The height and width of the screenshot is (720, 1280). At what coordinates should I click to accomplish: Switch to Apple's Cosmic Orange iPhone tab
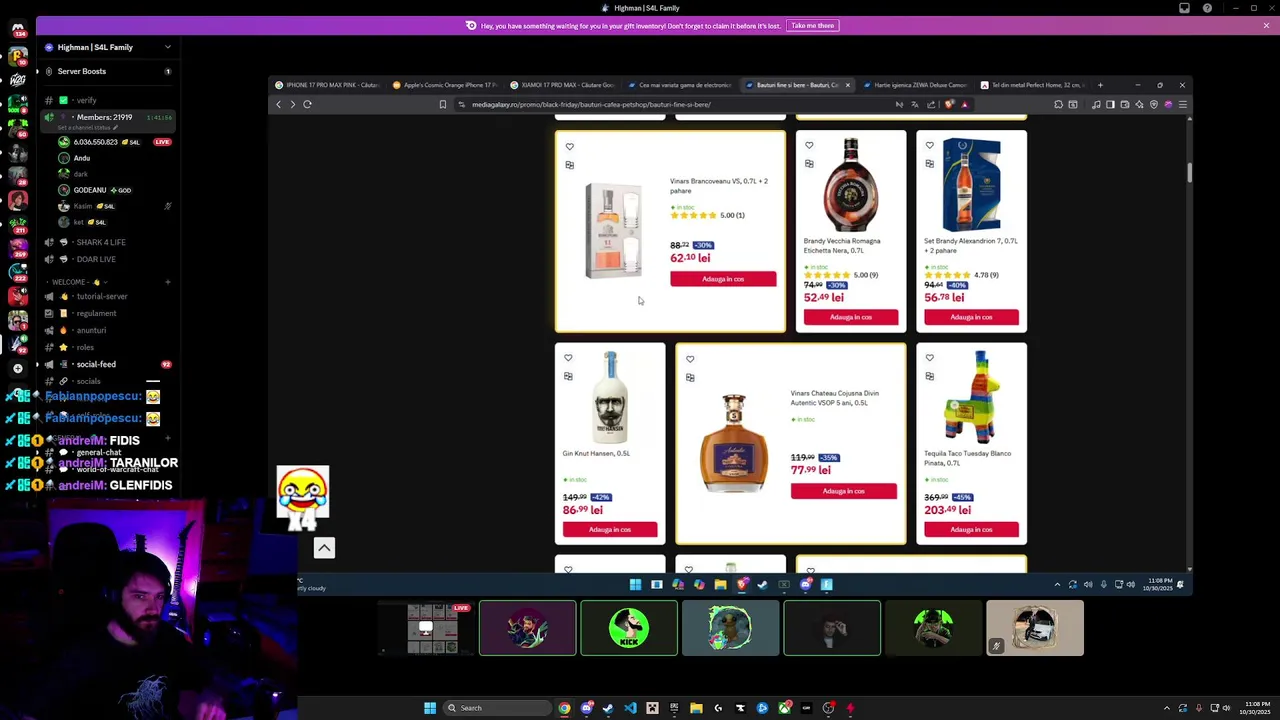[444, 85]
